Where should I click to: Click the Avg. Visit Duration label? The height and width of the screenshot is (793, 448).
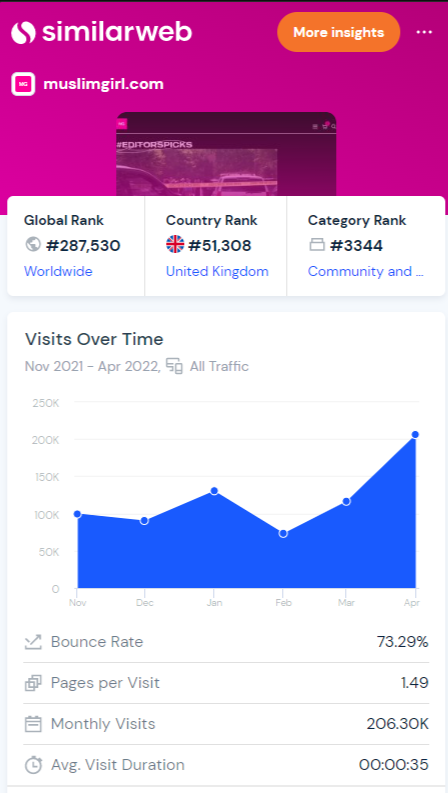118,765
